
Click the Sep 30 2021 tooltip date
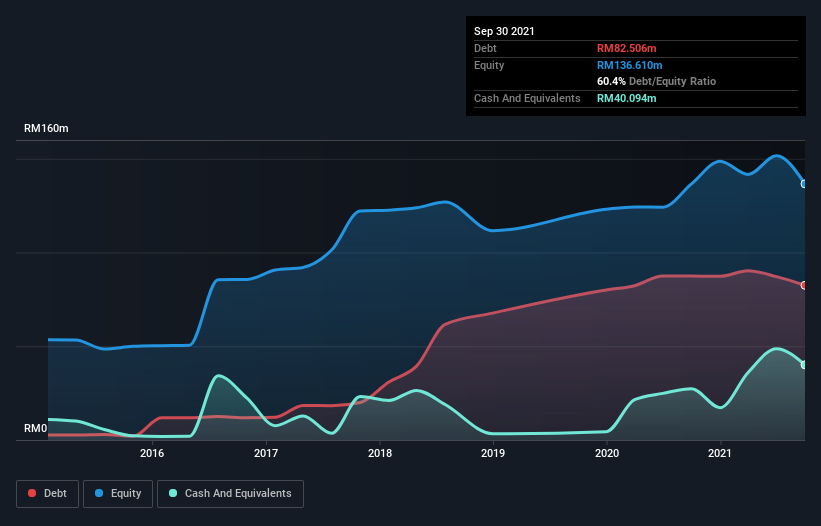click(x=504, y=31)
